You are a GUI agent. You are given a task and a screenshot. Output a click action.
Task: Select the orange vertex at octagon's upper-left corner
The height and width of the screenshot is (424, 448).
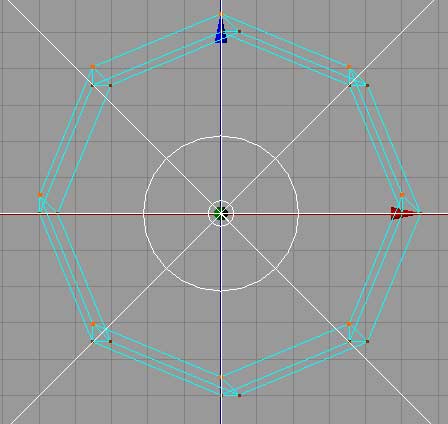(93, 67)
